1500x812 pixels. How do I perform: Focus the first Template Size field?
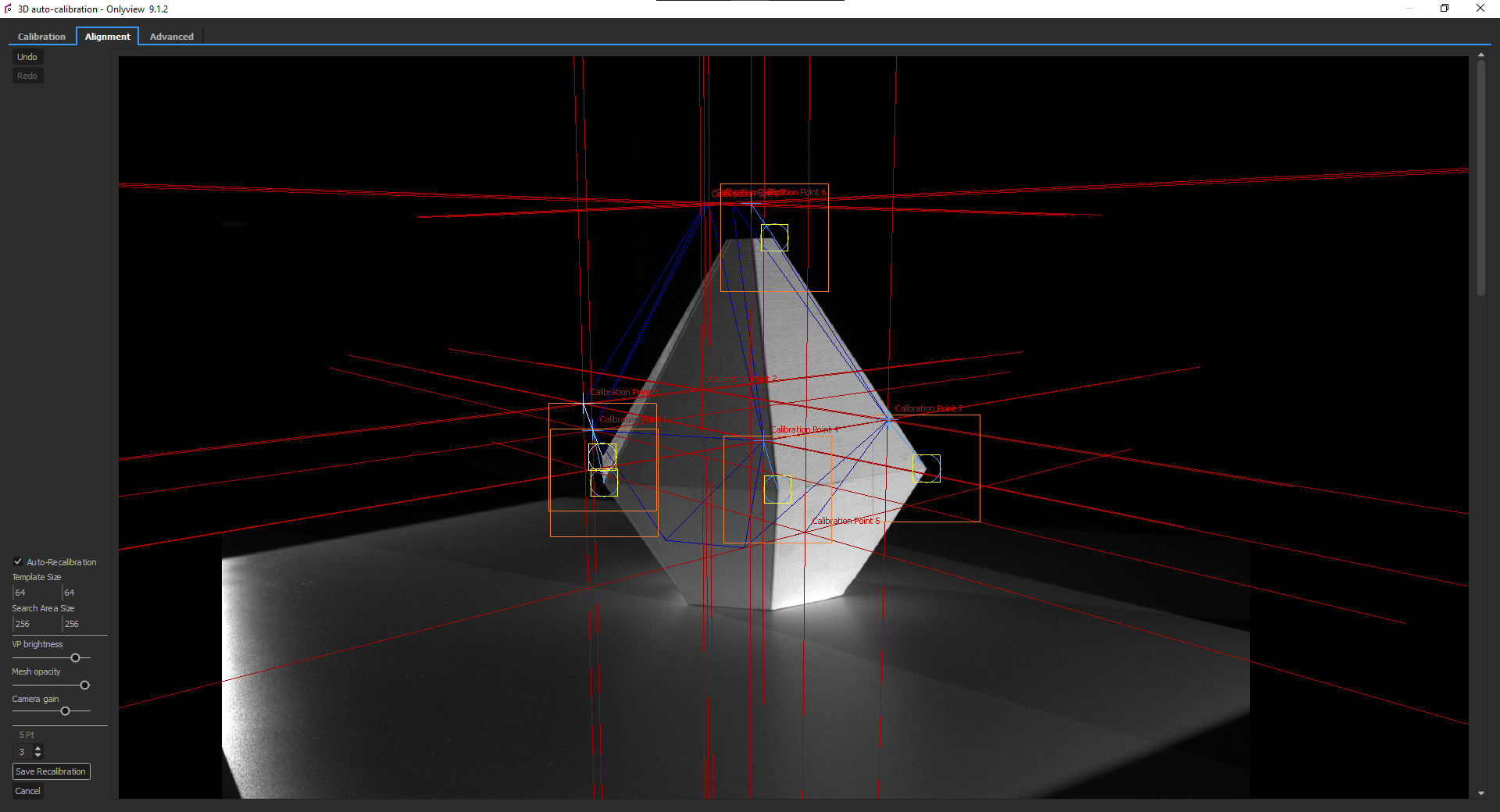36,593
